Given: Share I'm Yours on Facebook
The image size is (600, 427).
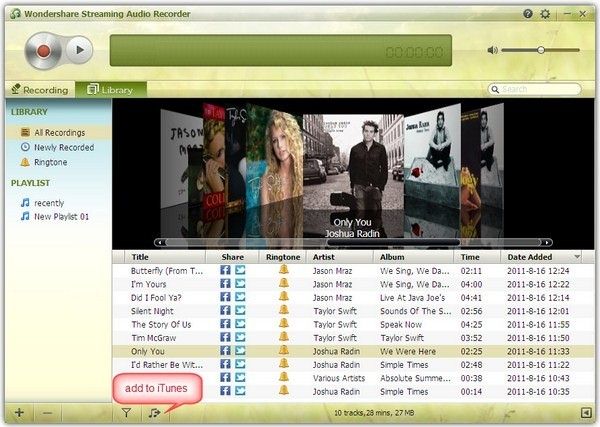Looking at the screenshot, I should click(x=225, y=284).
